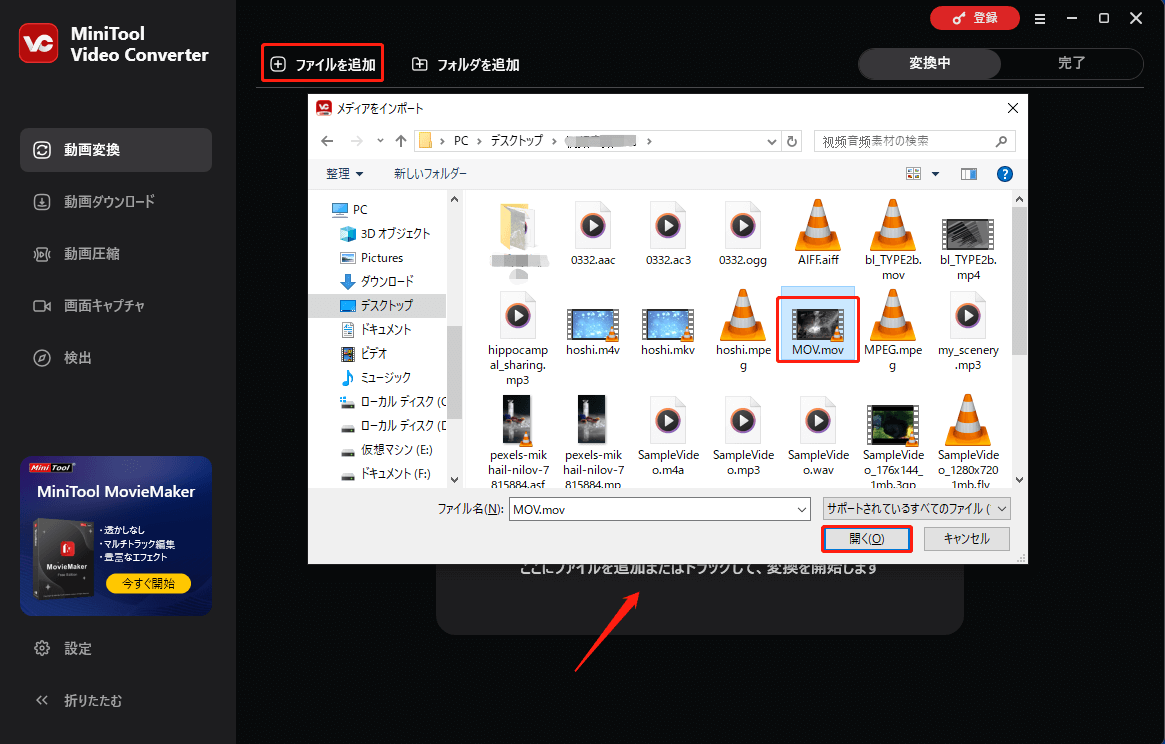This screenshot has width=1165, height=744.
Task: Select 3D オブジェクト in the tree
Action: 385,233
